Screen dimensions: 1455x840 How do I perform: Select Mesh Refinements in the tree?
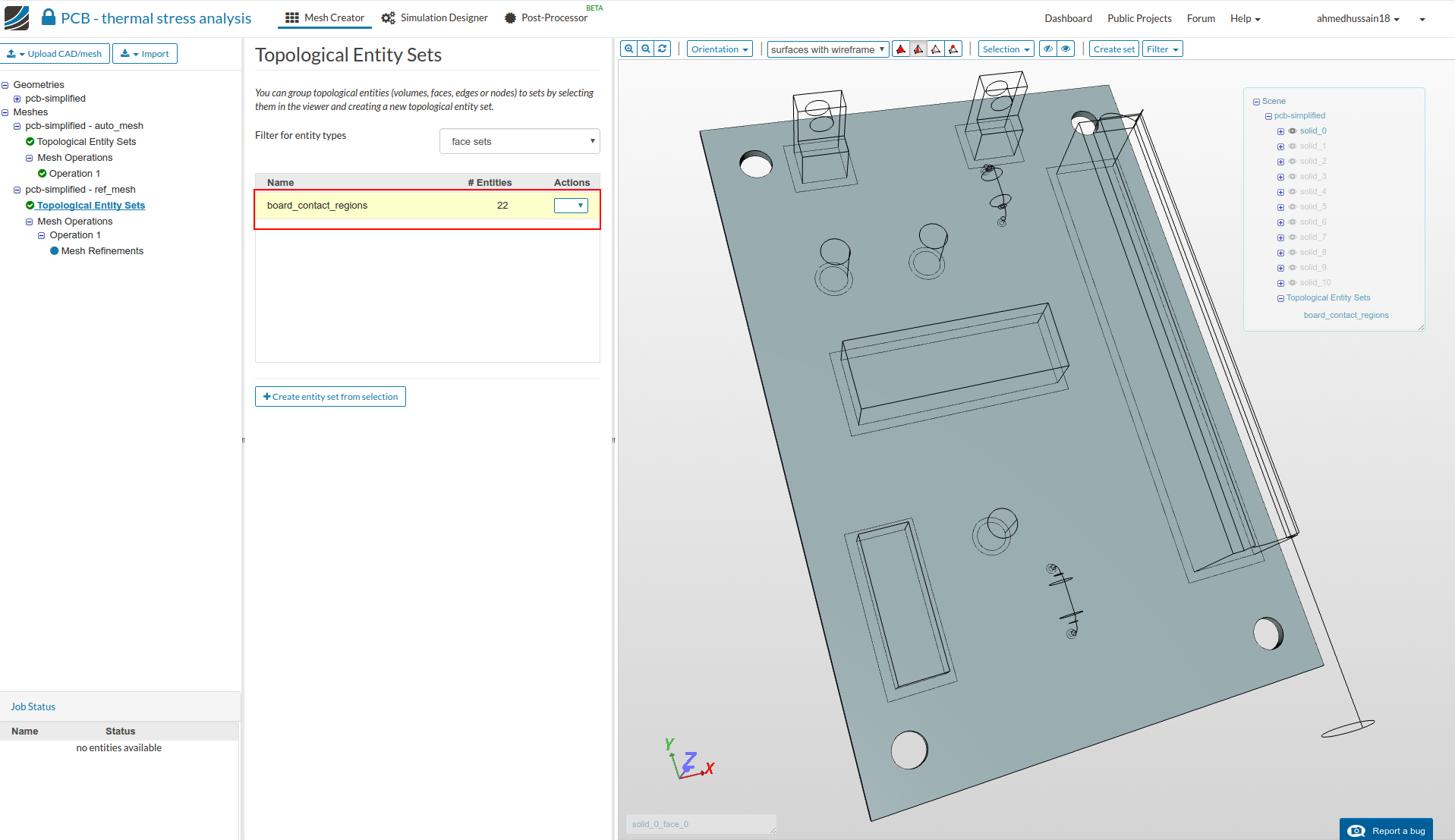[102, 251]
